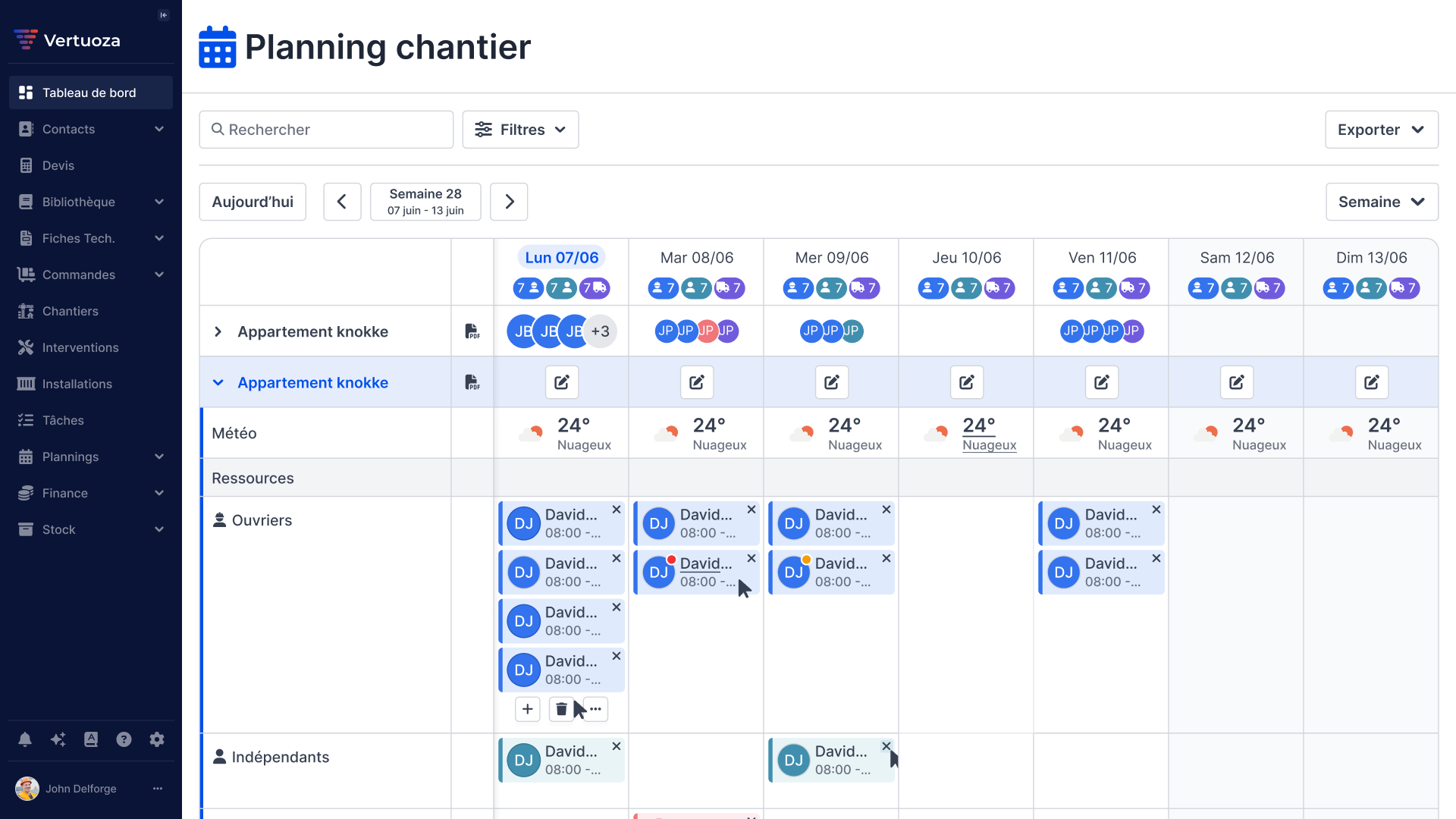
Task: Open the settings gear at the bottom
Action: pos(157,739)
